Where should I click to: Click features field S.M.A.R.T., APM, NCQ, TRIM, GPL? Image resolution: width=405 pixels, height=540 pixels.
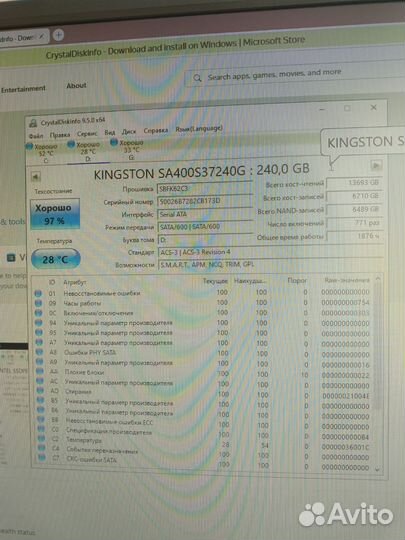(270, 264)
